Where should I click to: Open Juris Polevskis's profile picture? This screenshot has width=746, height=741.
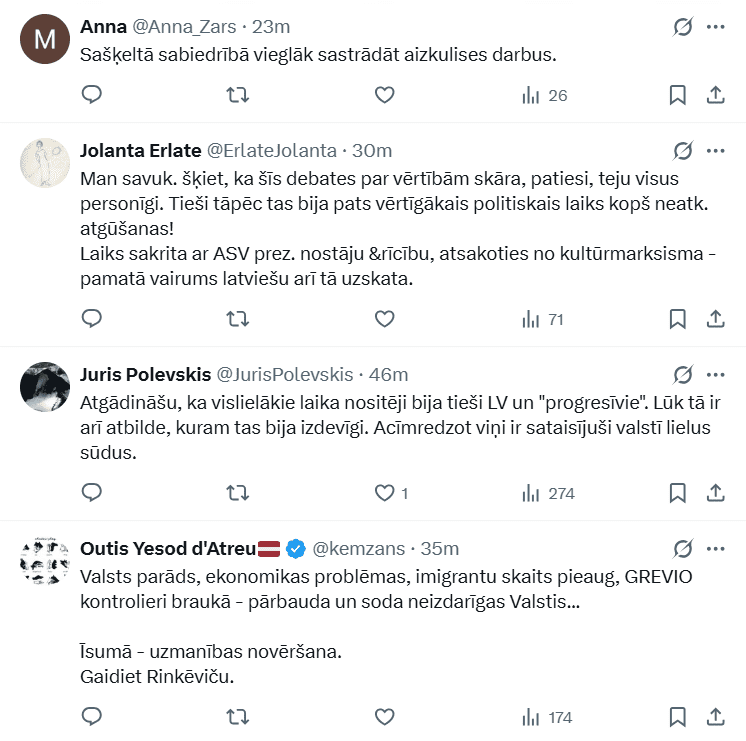click(x=44, y=386)
